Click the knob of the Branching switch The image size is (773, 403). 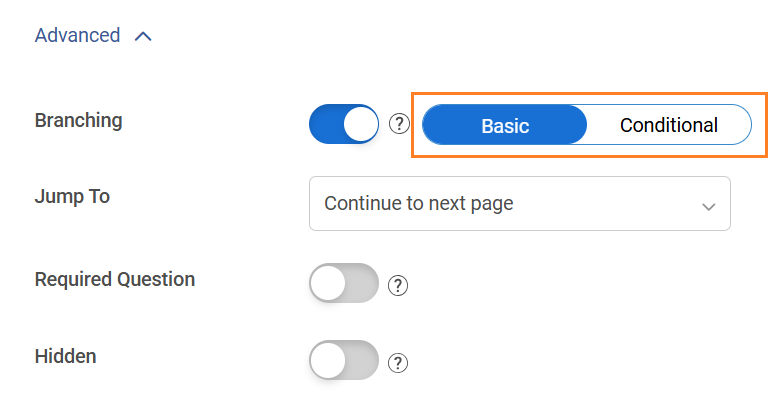point(360,124)
